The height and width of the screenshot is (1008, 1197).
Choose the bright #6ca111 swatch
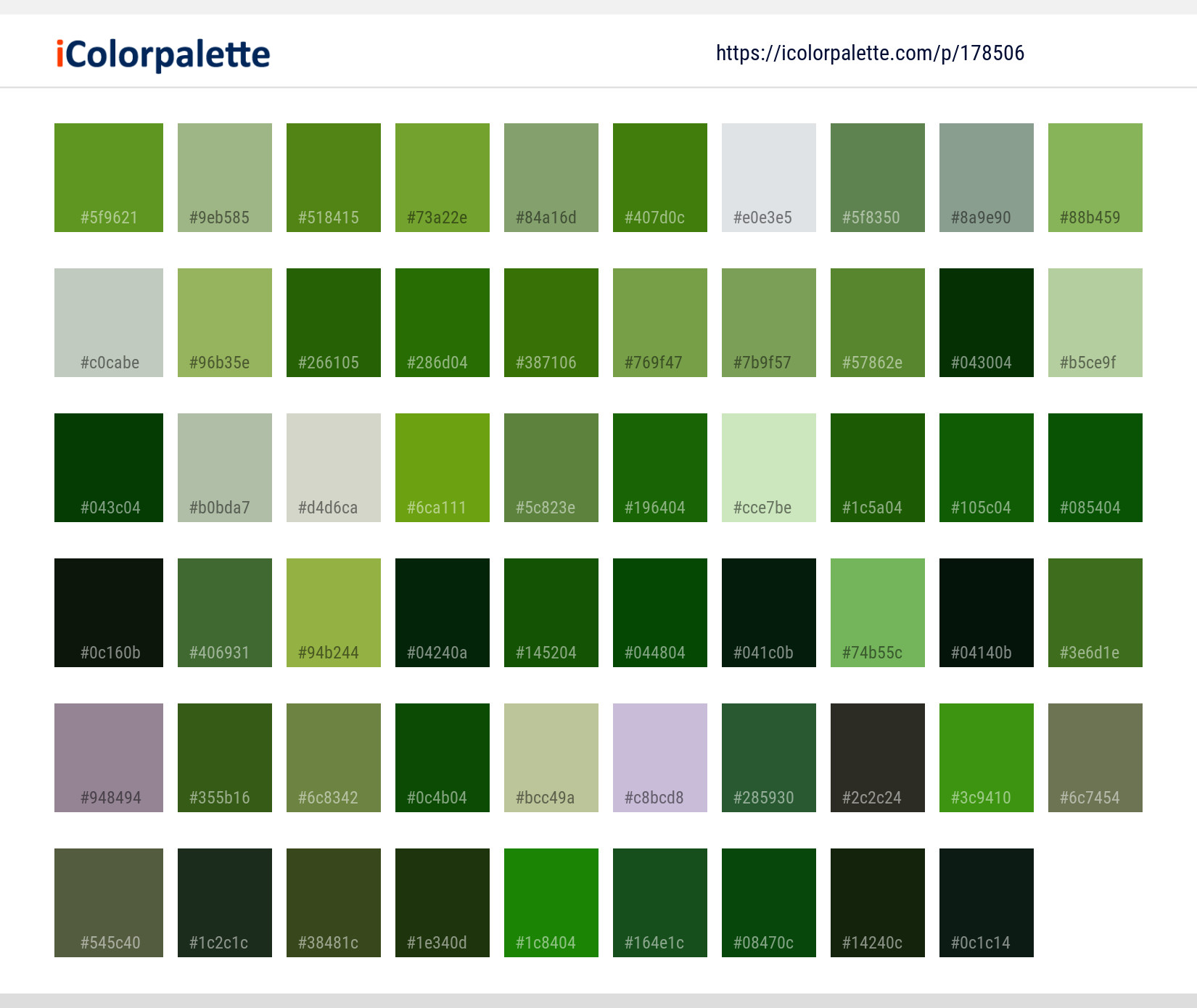(x=443, y=468)
